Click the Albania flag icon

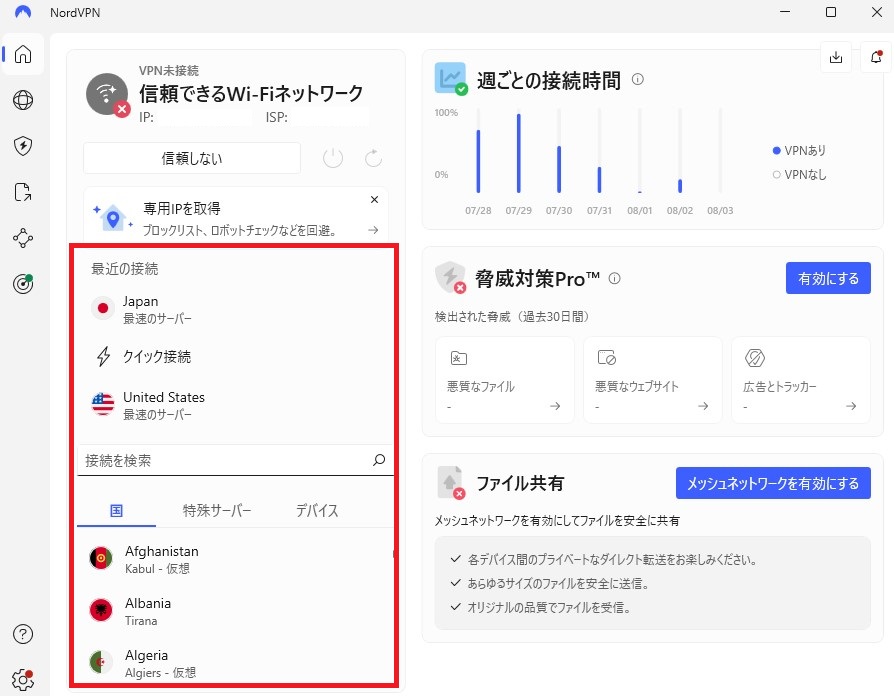tap(101, 610)
